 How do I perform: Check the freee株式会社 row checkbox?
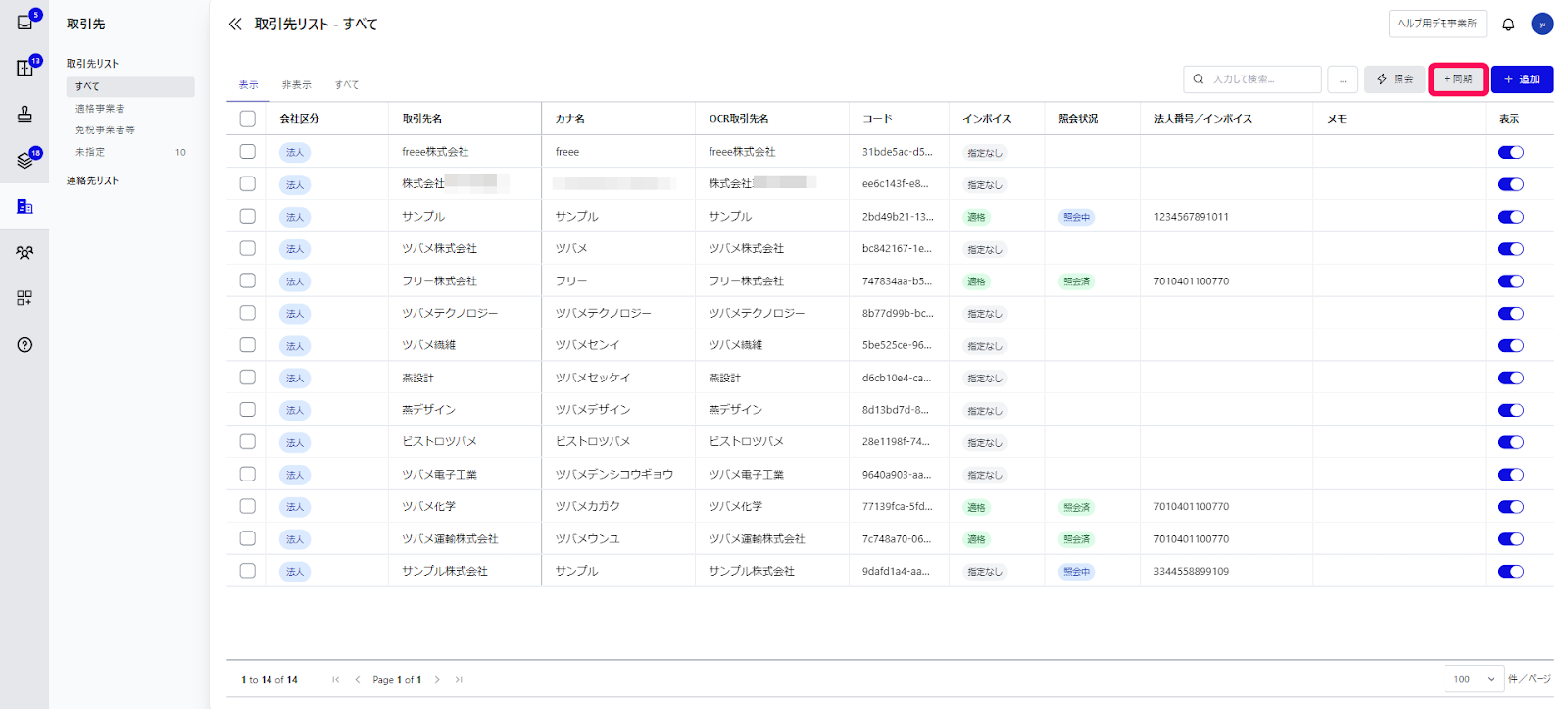(x=247, y=151)
